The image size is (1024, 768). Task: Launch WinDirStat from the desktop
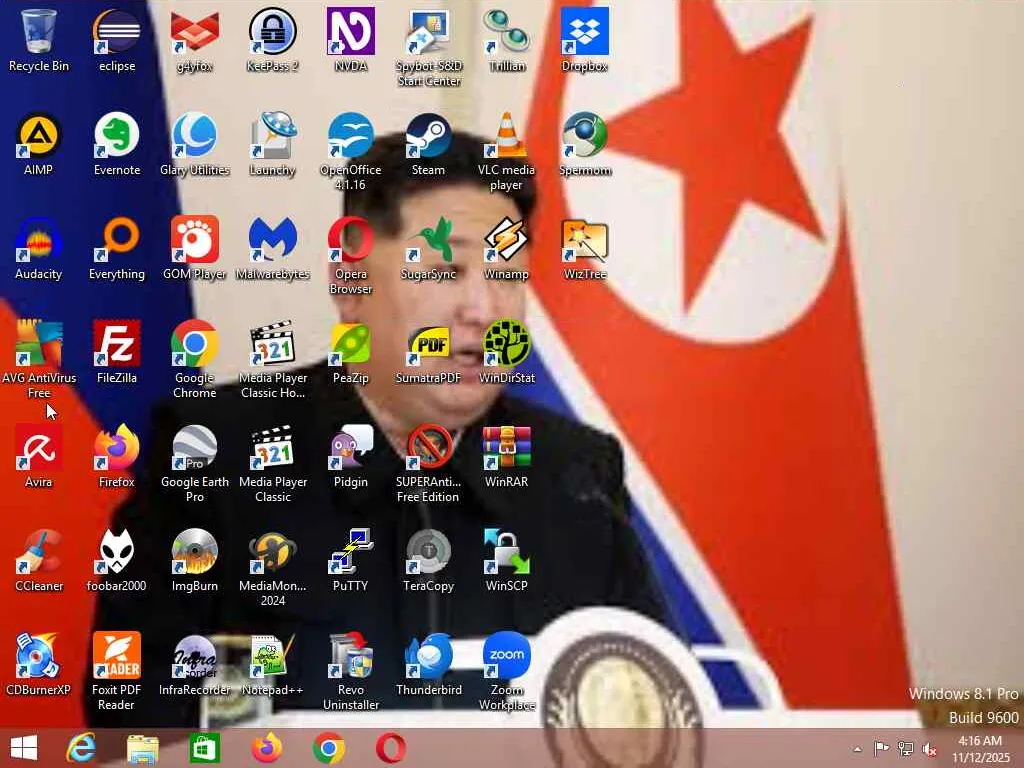click(507, 352)
